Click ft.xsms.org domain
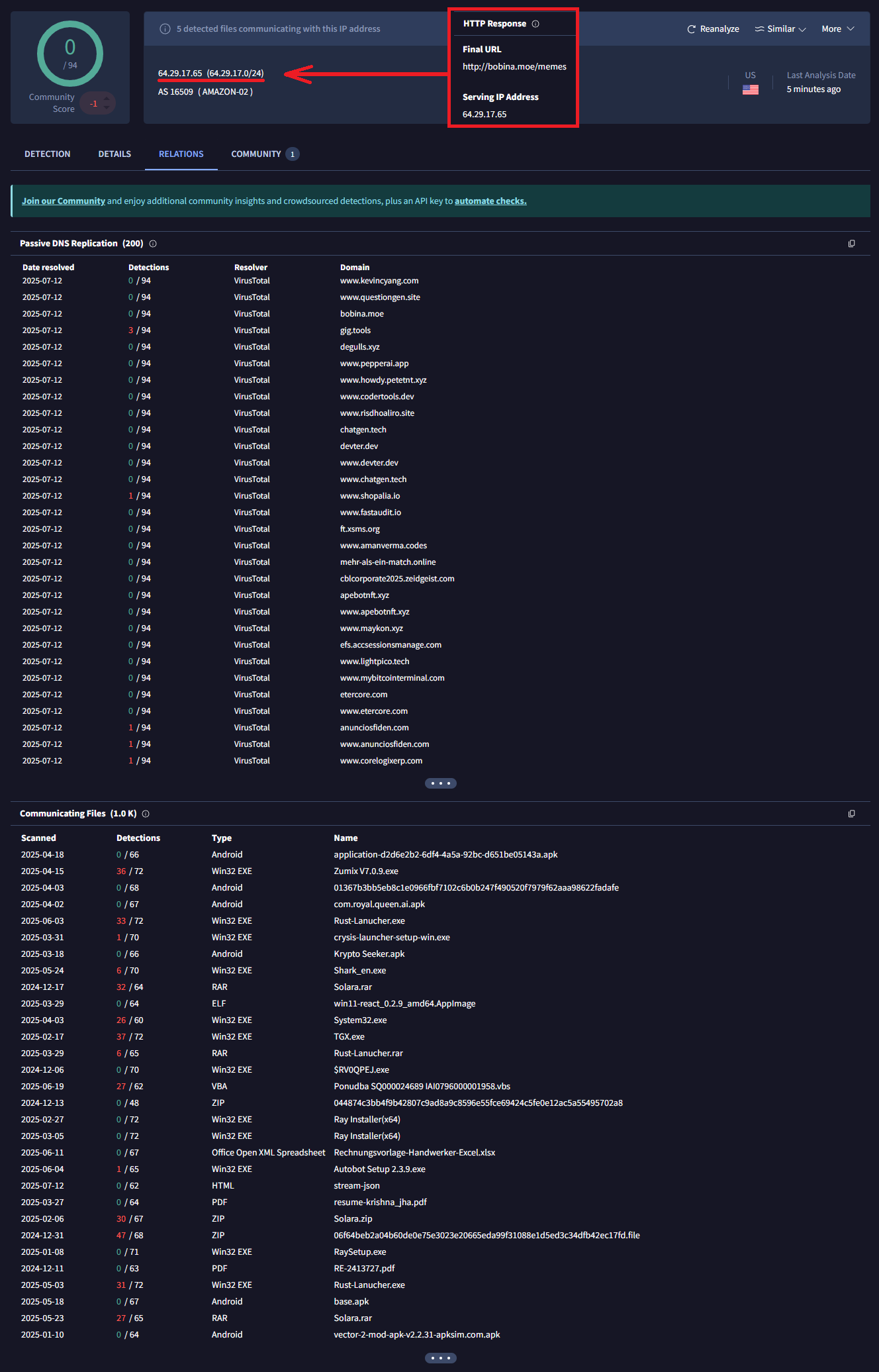 point(360,529)
